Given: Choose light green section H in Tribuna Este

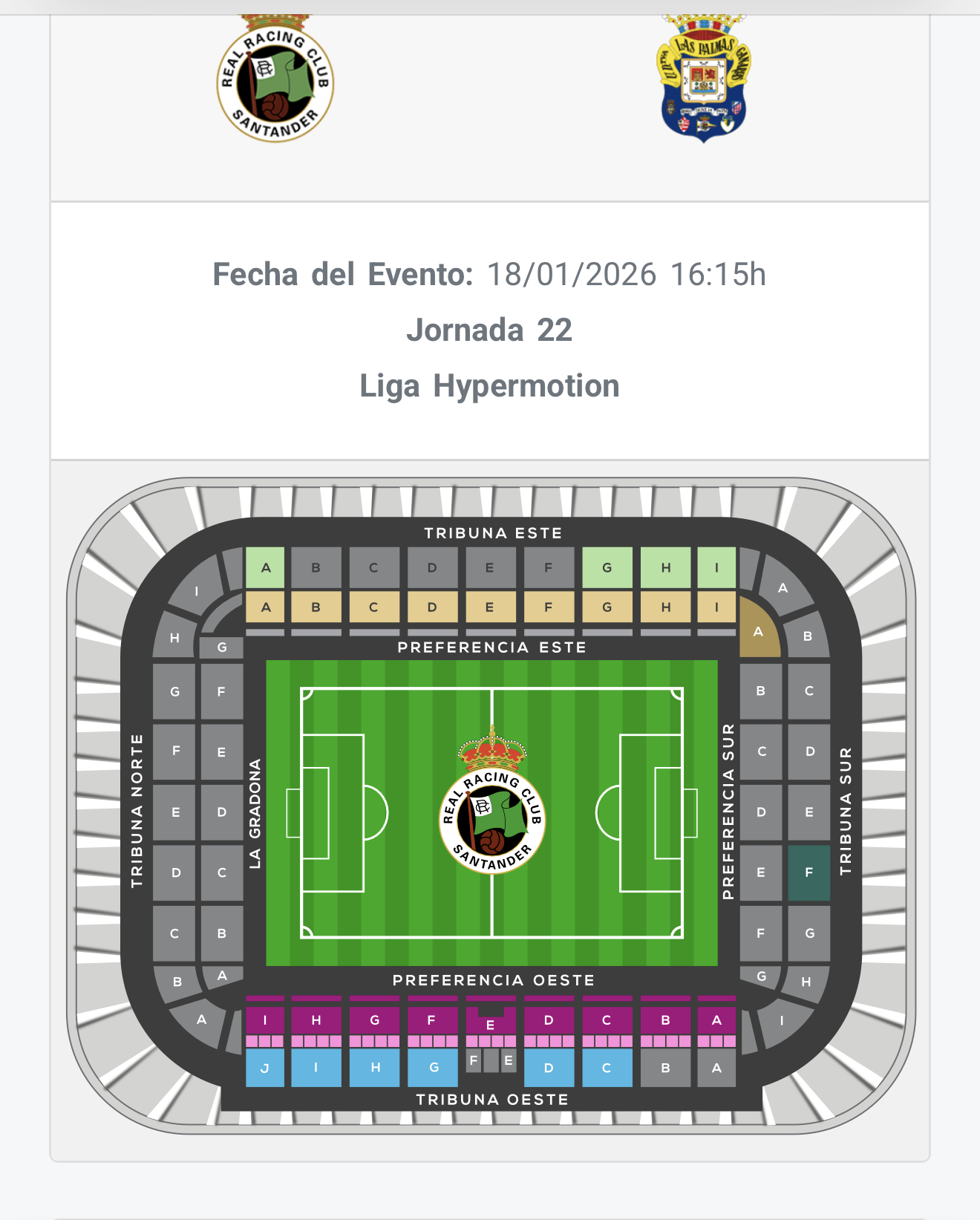Looking at the screenshot, I should [665, 568].
